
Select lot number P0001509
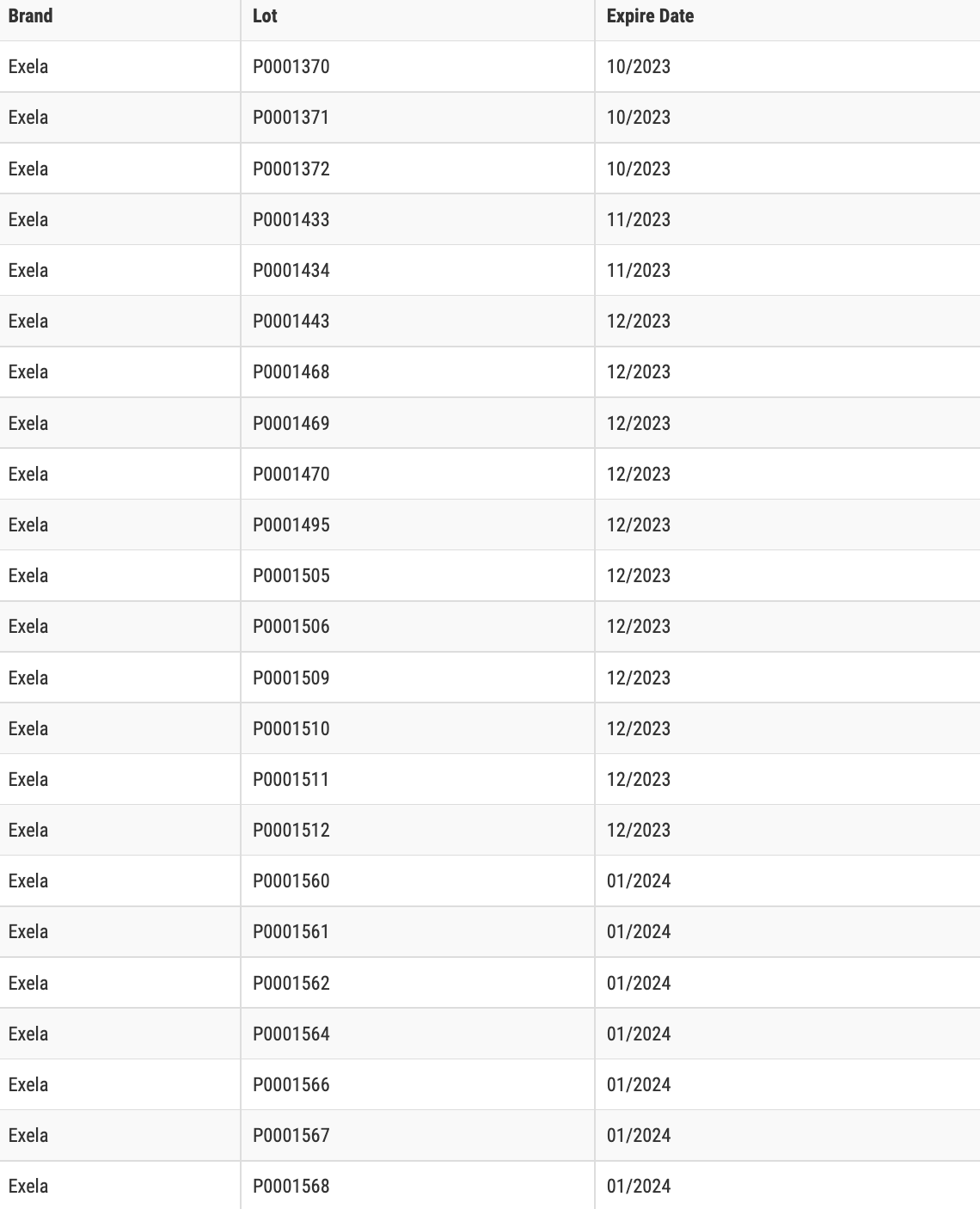click(x=291, y=678)
